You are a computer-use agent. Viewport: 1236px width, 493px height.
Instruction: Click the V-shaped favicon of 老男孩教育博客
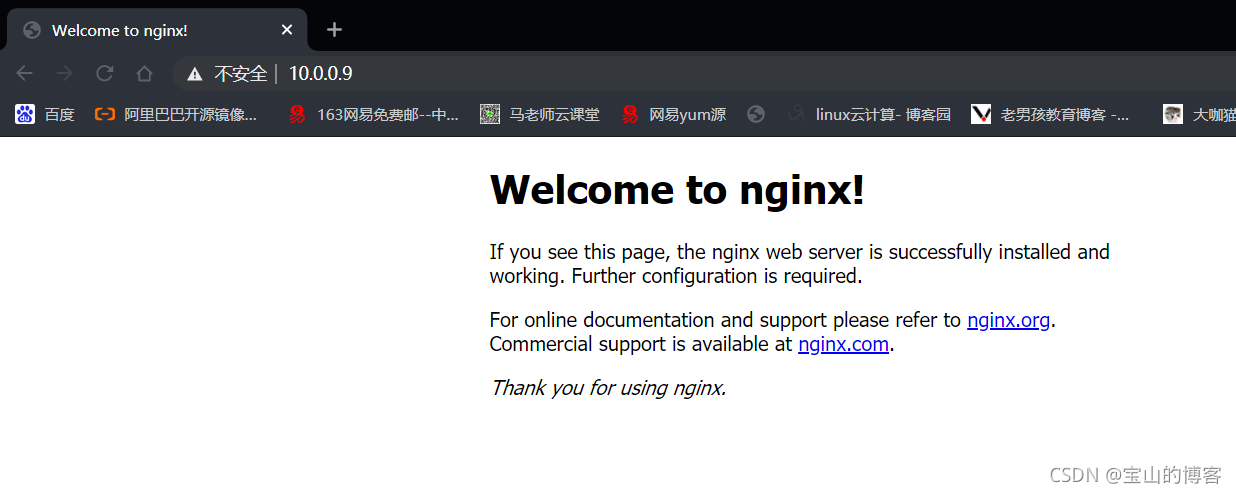coord(981,114)
